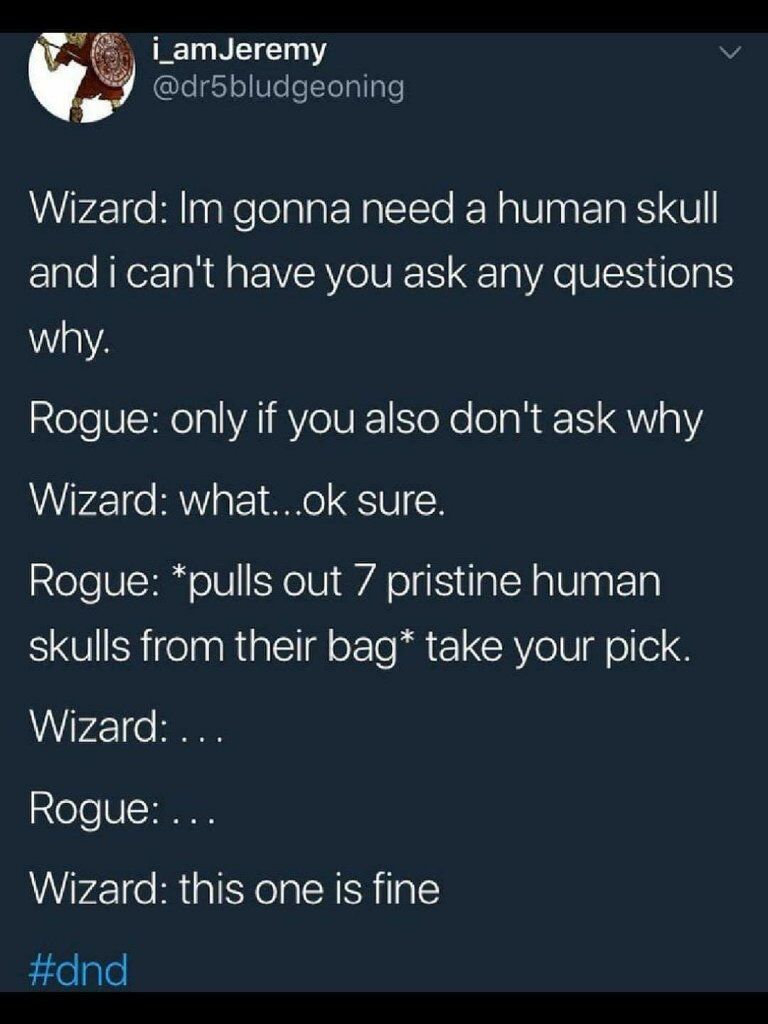Follow the #dnd hashtag link

point(78,970)
